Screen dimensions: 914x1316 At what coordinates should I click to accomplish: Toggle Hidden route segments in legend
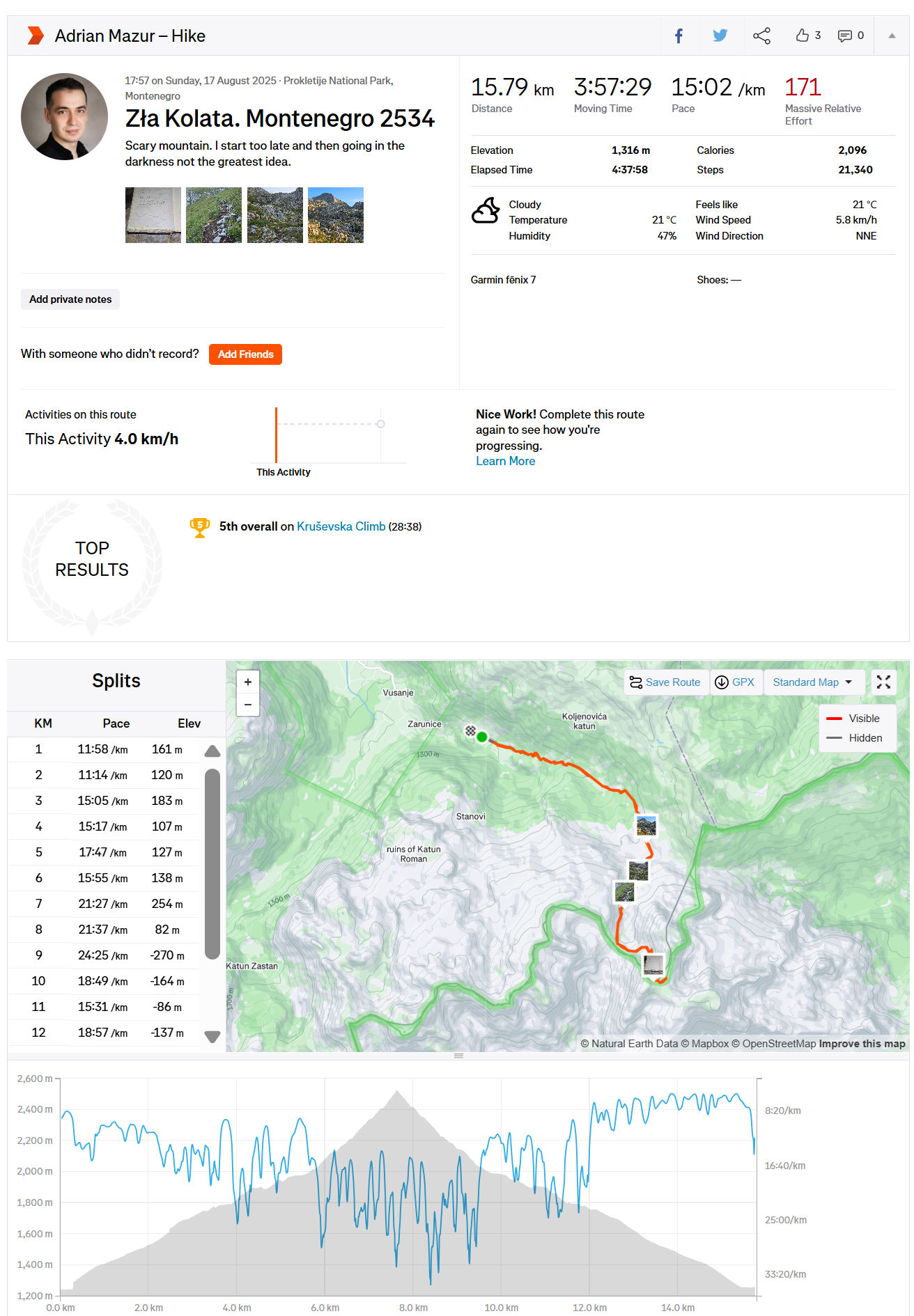[x=853, y=738]
